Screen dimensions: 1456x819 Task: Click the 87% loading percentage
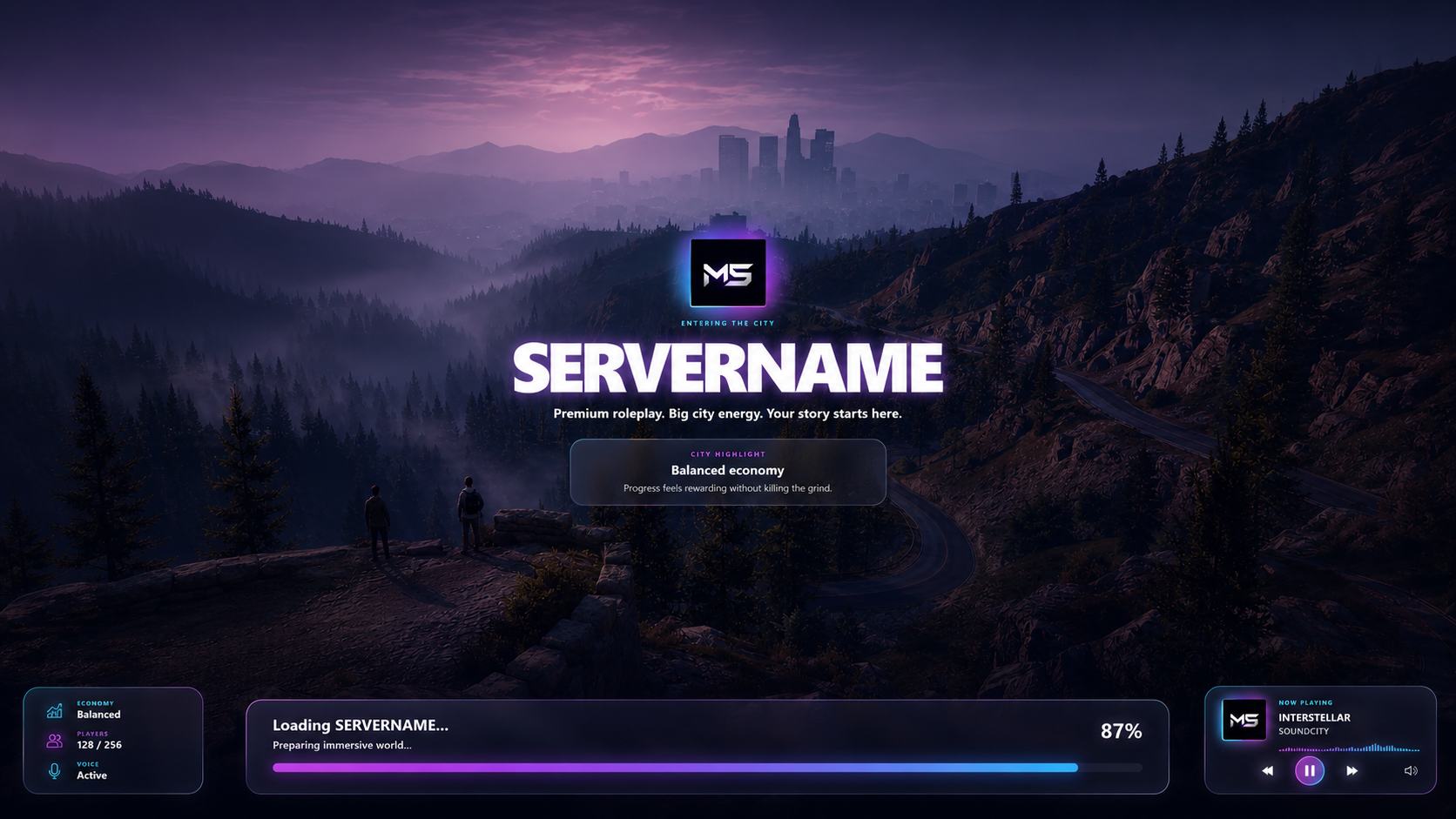(x=1121, y=731)
